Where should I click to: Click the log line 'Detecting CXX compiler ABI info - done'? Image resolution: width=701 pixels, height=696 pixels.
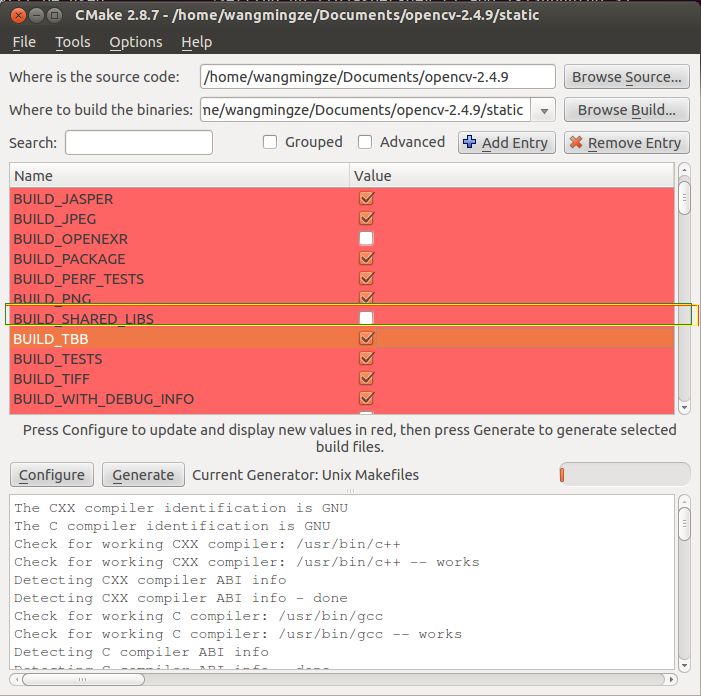click(181, 598)
